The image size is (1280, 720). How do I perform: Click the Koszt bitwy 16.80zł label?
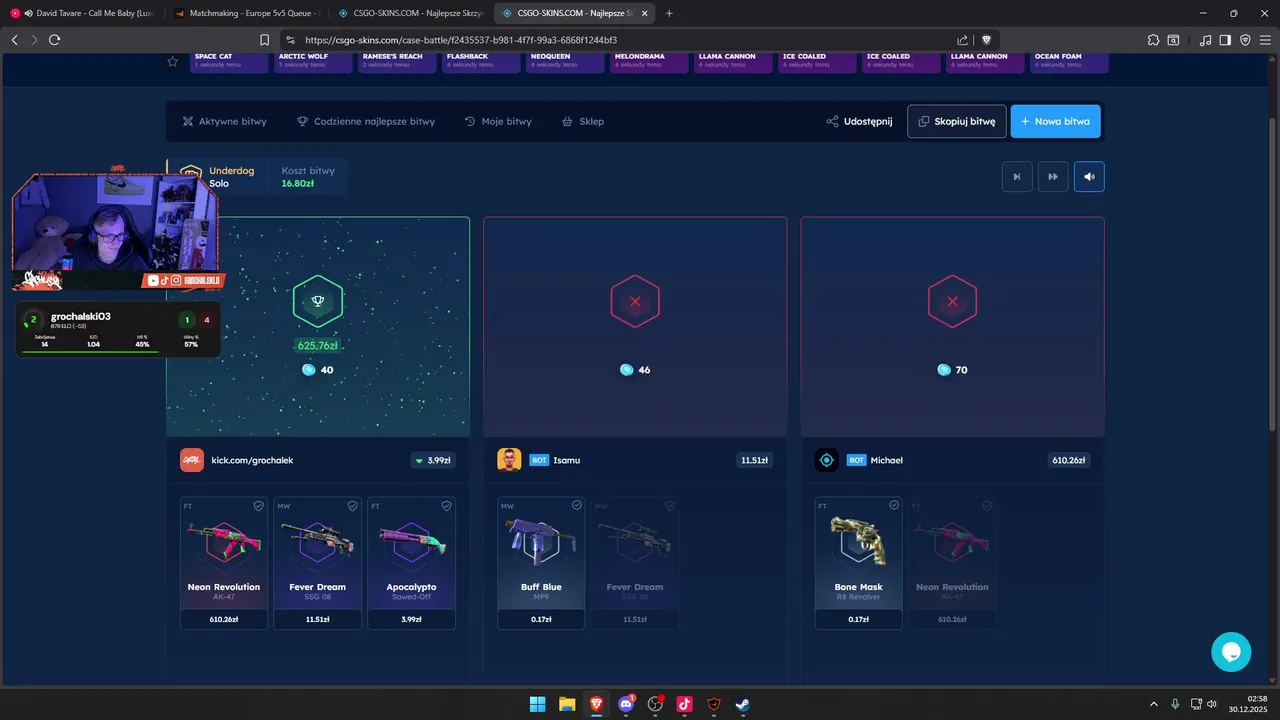pyautogui.click(x=308, y=177)
